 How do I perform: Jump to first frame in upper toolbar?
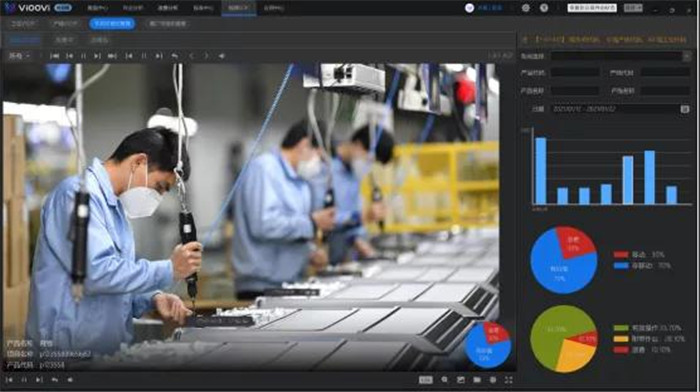(x=55, y=56)
